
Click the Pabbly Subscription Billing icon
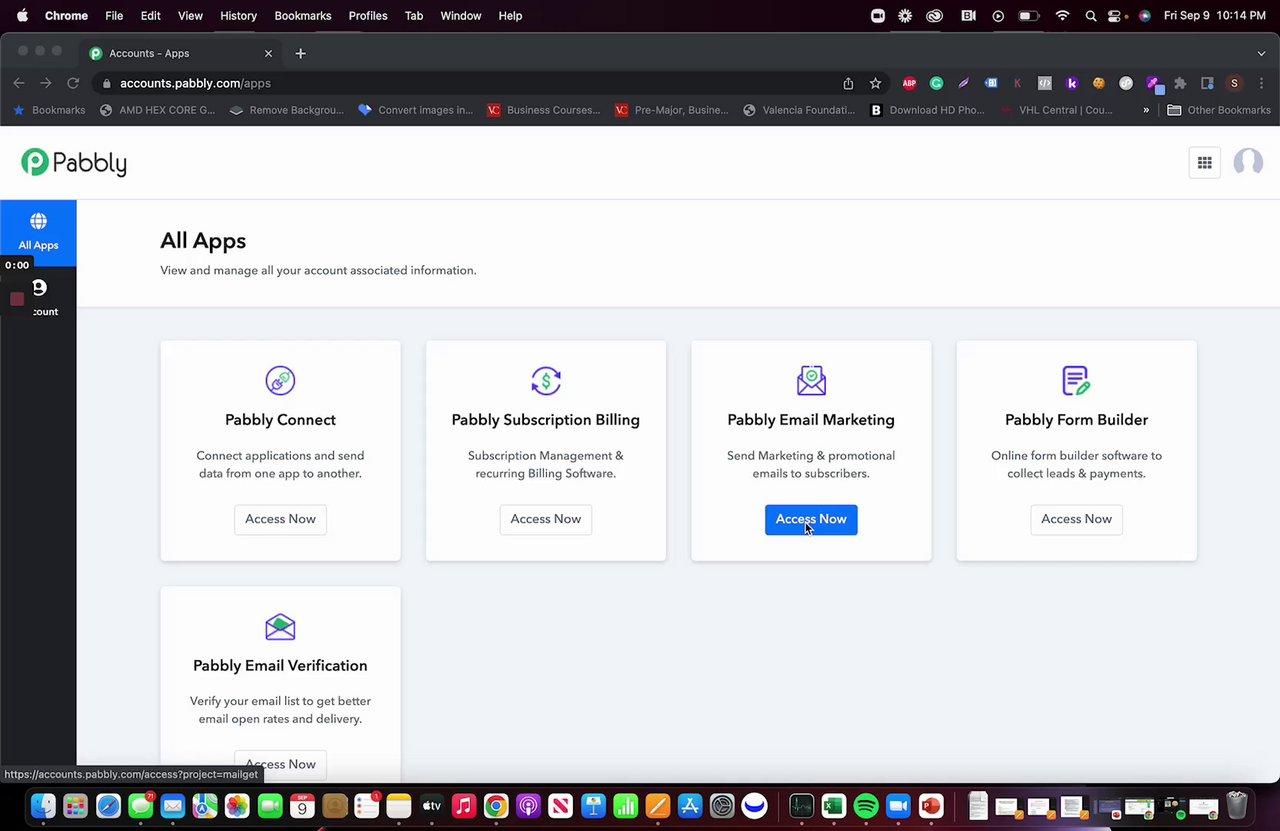(x=546, y=380)
